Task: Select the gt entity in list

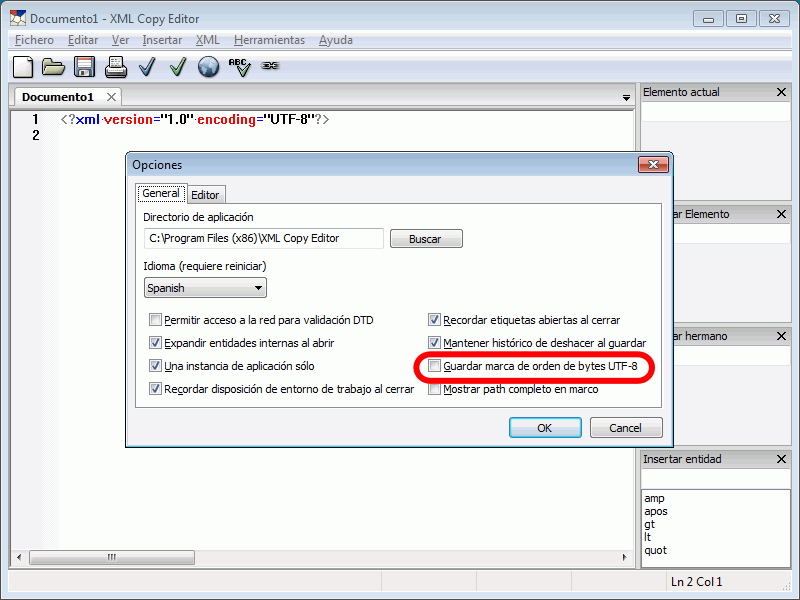Action: pyautogui.click(x=649, y=524)
